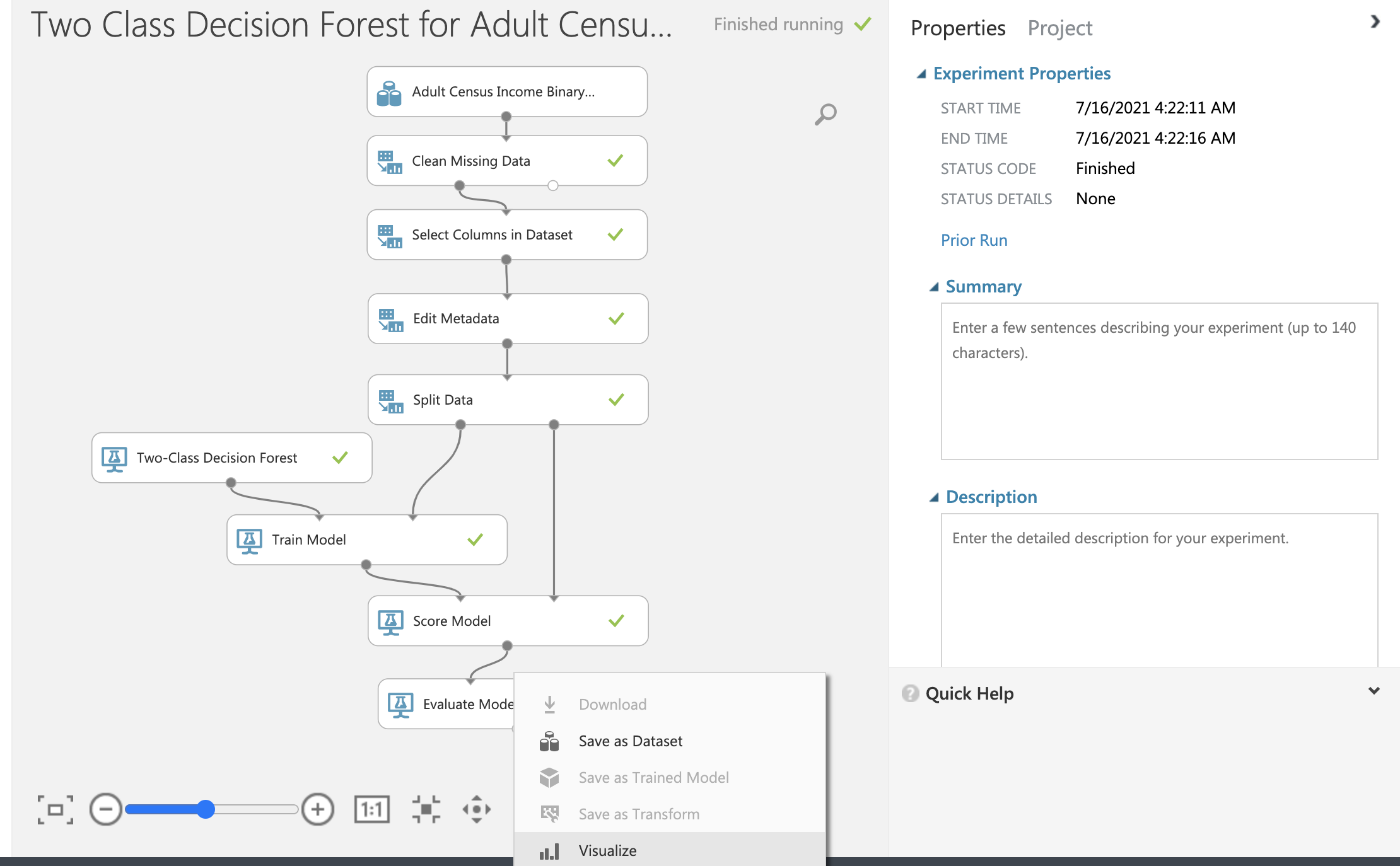Switch to the Project tab
The width and height of the screenshot is (1400, 866).
click(x=1060, y=28)
